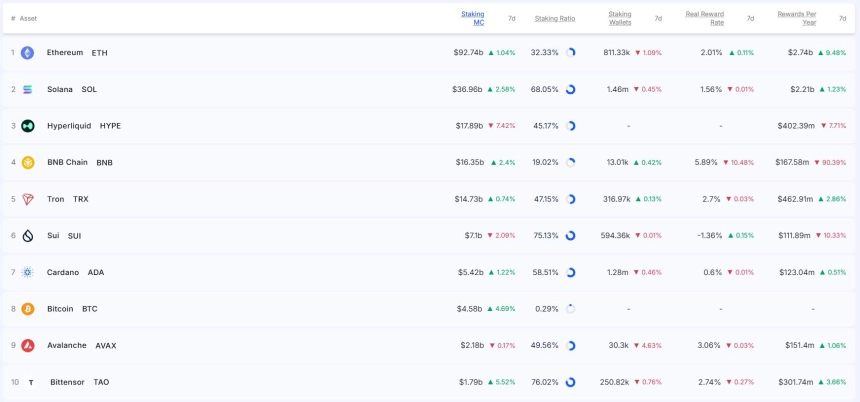Click Sui's staking ratio ring chart
Image resolution: width=860 pixels, height=402 pixels.
click(x=570, y=236)
